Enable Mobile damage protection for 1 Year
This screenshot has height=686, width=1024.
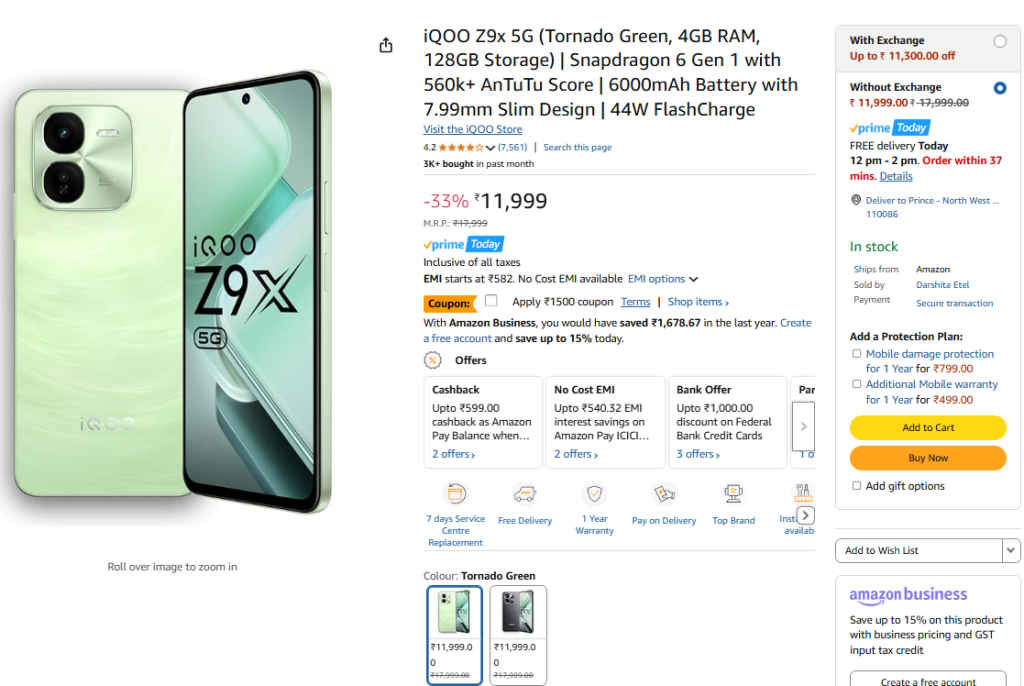(x=856, y=353)
